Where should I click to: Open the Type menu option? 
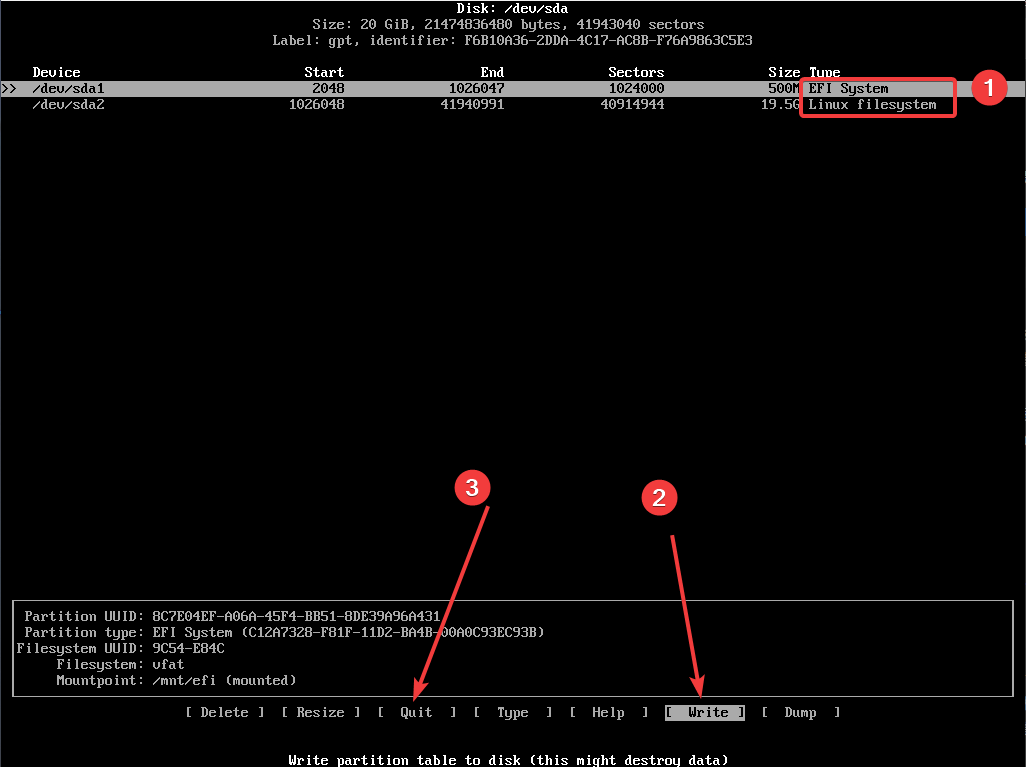point(512,713)
